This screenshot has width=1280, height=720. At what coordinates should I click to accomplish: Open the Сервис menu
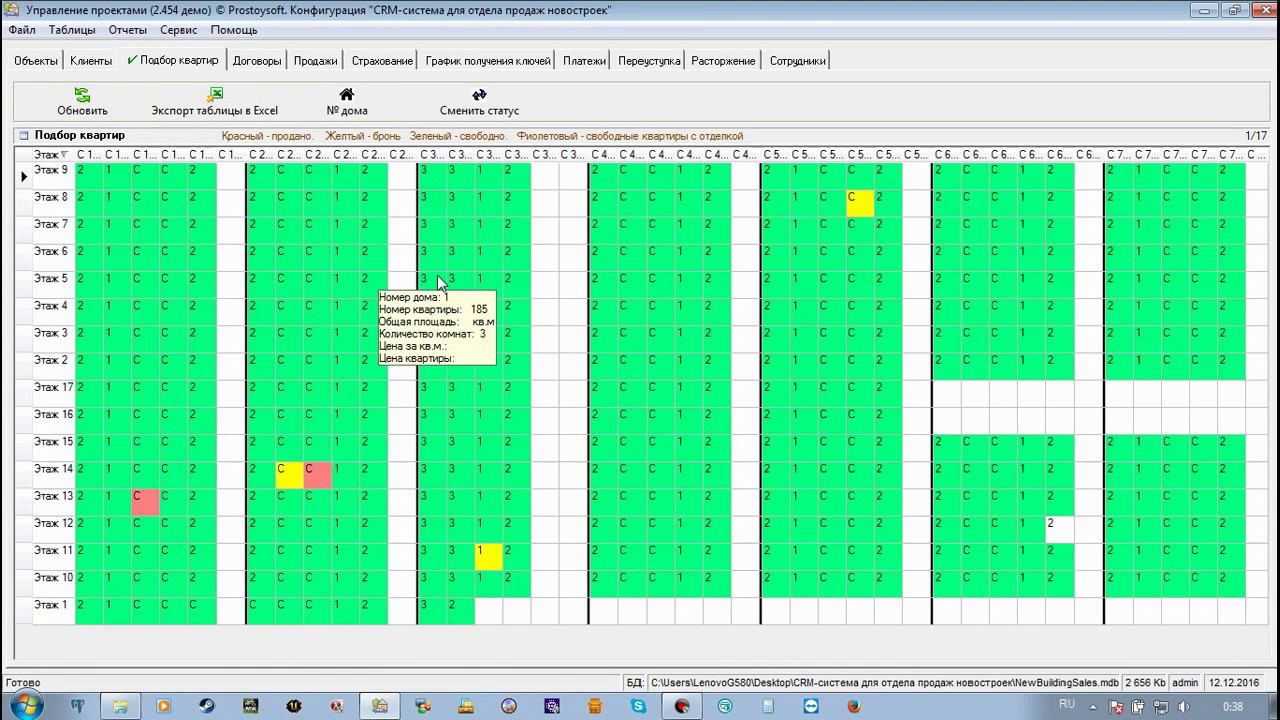click(179, 30)
